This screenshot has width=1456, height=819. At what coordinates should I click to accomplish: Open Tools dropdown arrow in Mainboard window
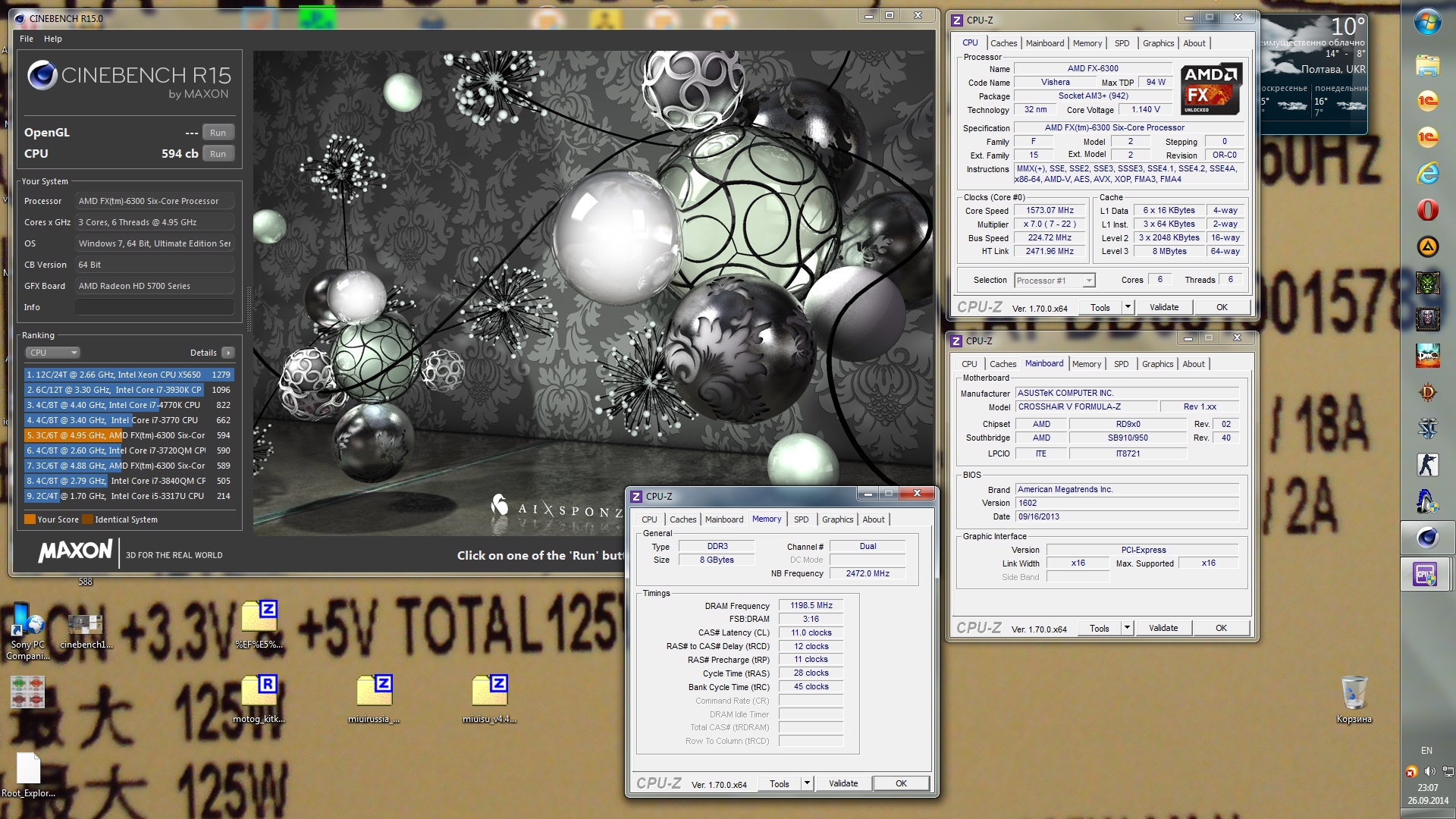1127,628
